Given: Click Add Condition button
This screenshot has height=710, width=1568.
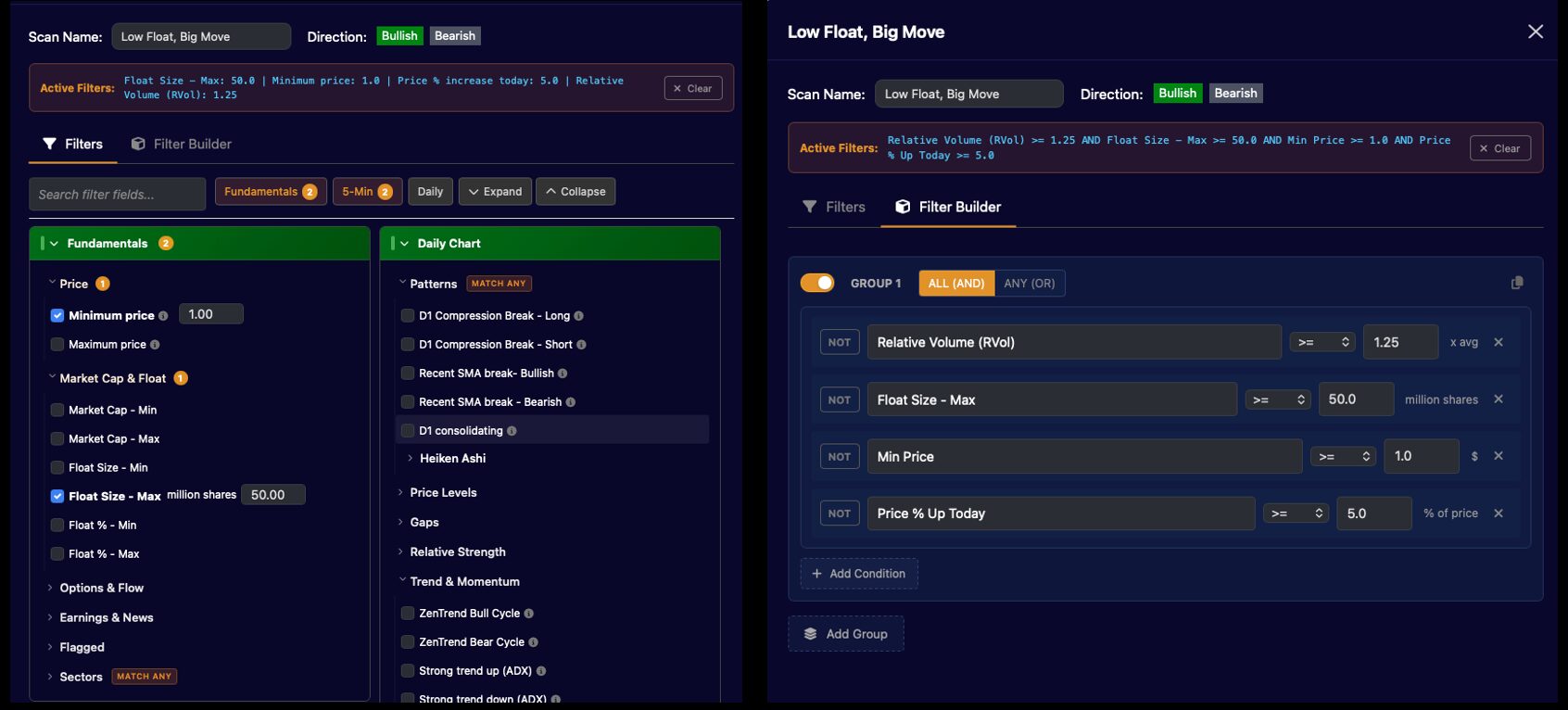Looking at the screenshot, I should pos(859,574).
